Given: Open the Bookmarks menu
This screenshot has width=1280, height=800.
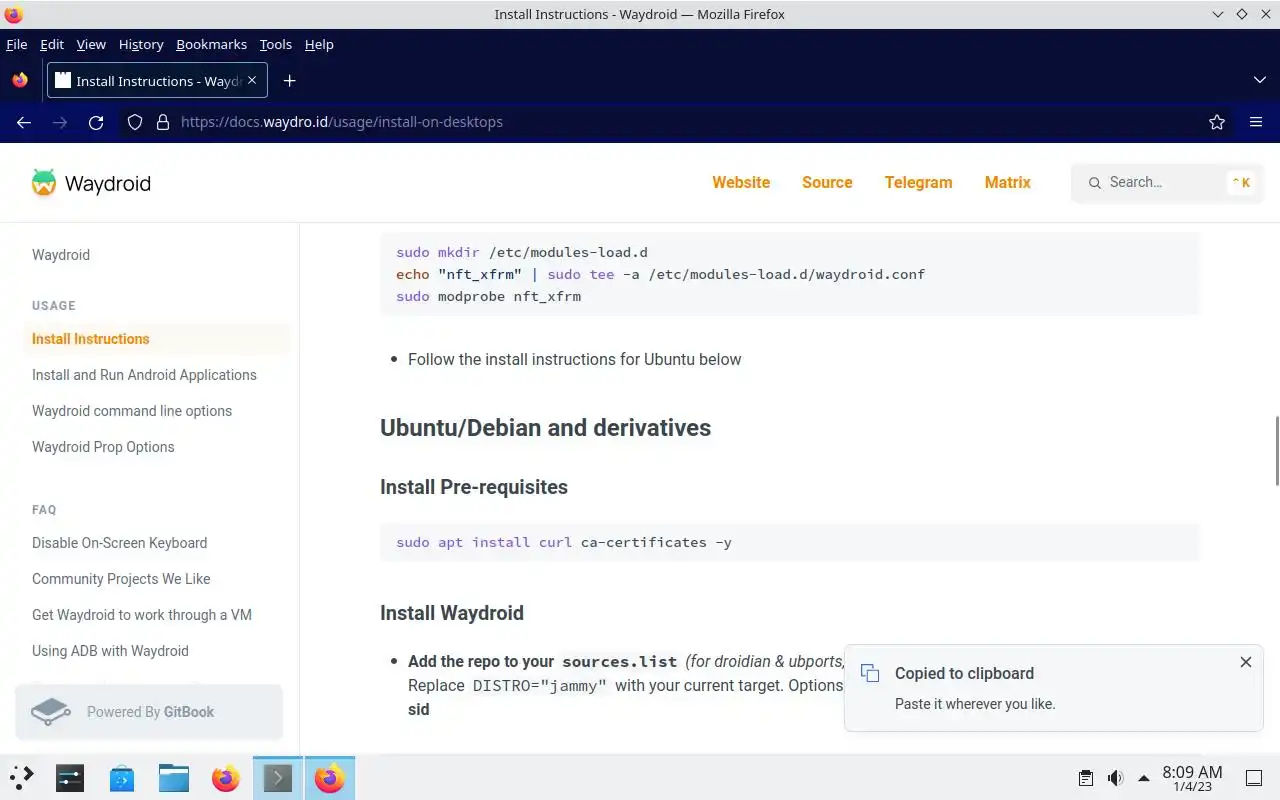Looking at the screenshot, I should [x=211, y=44].
